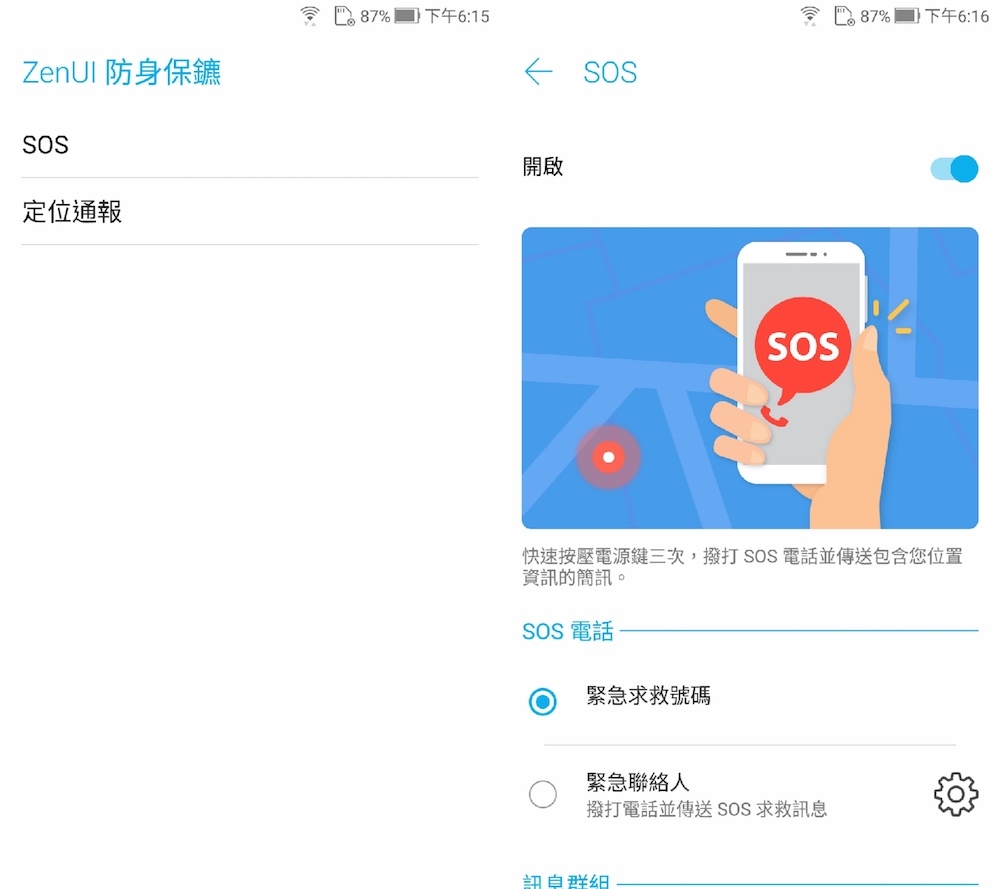Tap the ZenUI 防身保鑣 title

click(121, 72)
